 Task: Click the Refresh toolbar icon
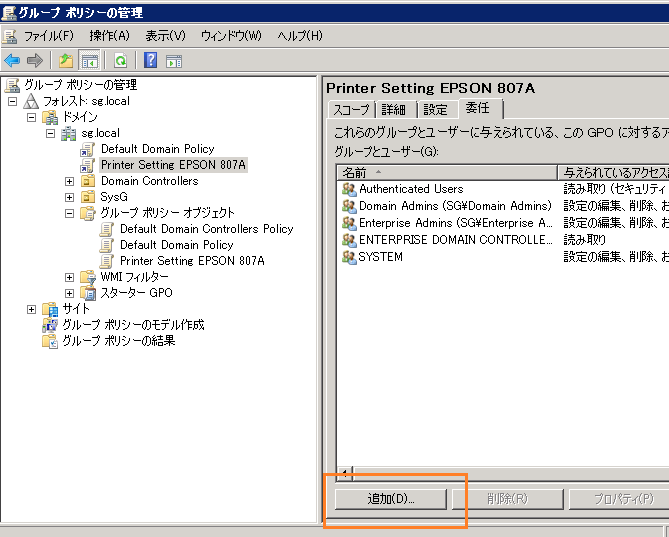tap(121, 61)
